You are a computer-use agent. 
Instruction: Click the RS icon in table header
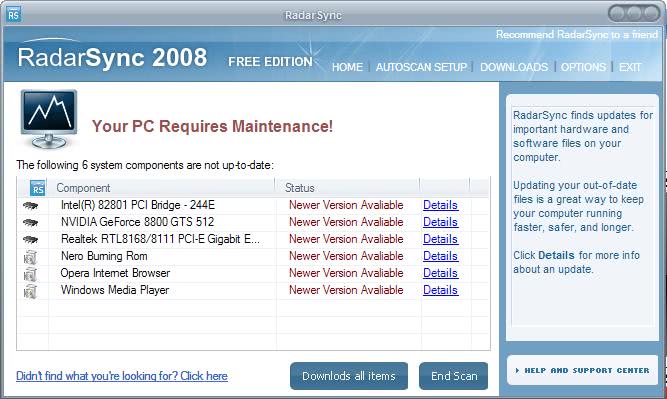pyautogui.click(x=37, y=188)
